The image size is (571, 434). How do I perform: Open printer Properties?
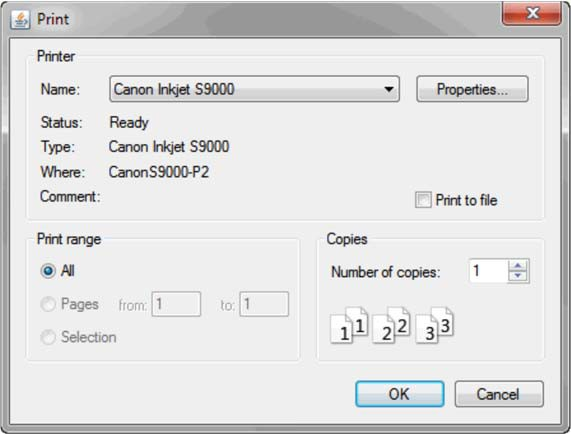pos(472,89)
